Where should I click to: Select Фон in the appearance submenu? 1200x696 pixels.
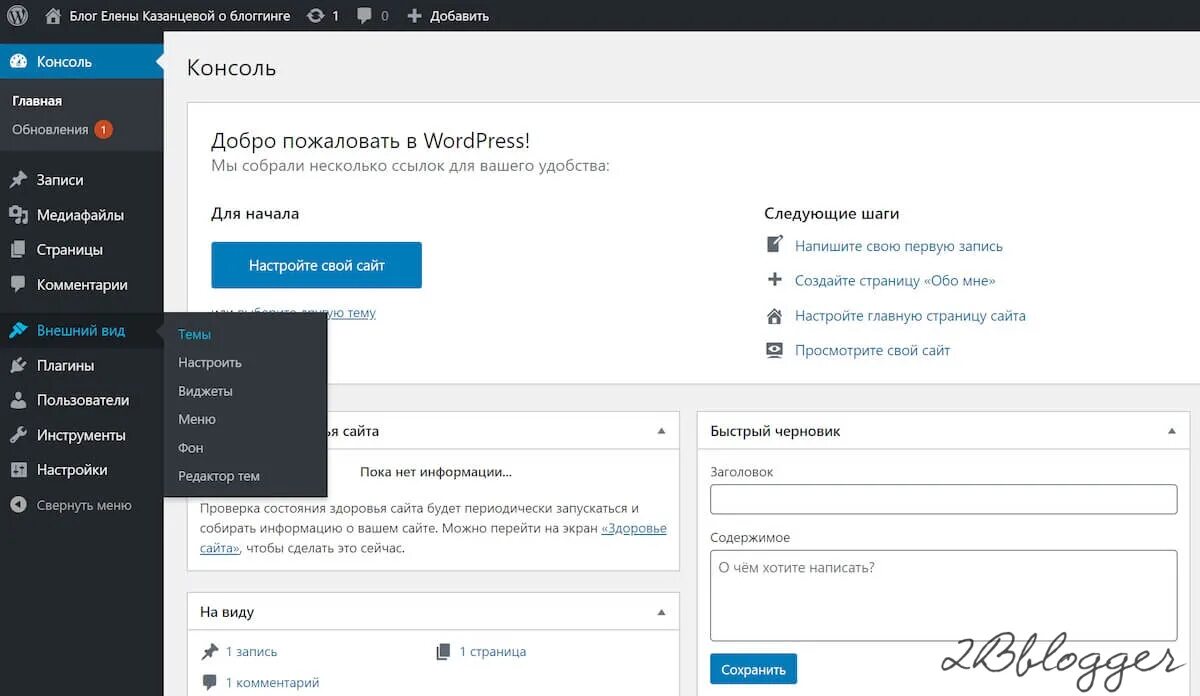point(191,448)
